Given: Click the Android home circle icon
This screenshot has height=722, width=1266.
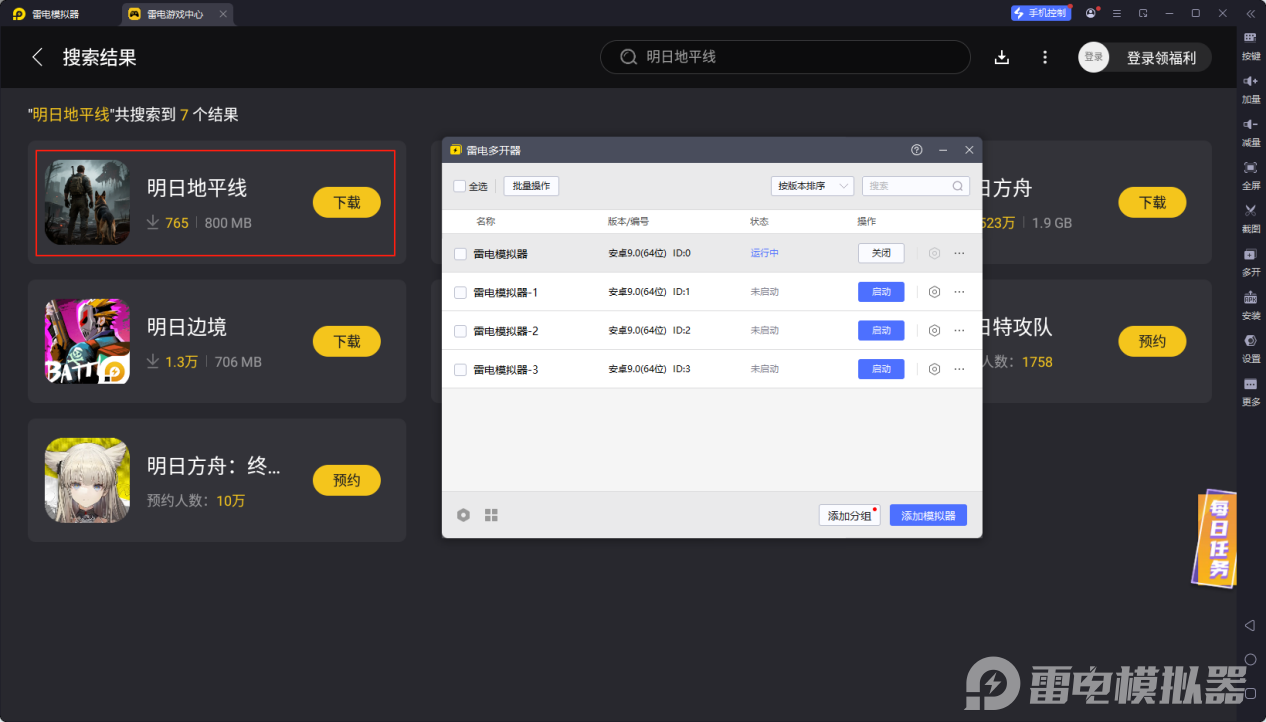Looking at the screenshot, I should pos(1250,659).
